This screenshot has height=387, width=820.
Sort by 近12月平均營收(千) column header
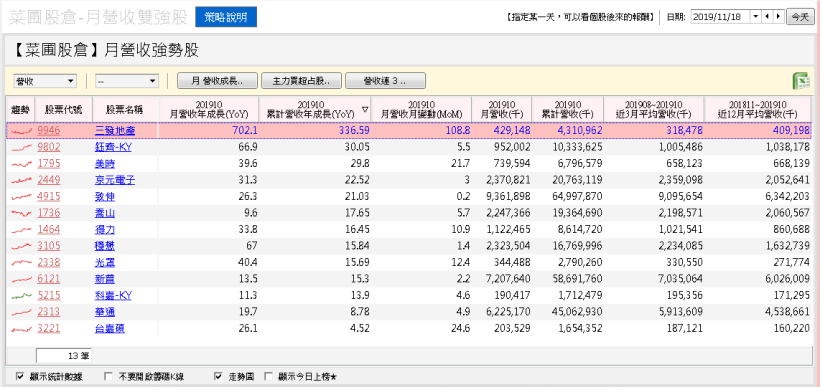tap(758, 109)
